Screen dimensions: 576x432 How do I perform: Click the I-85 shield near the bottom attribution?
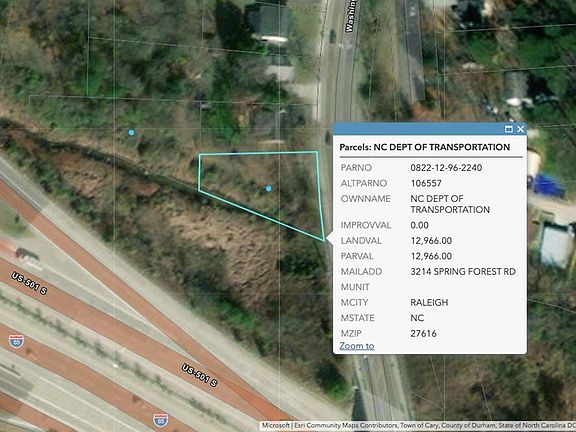click(x=161, y=420)
